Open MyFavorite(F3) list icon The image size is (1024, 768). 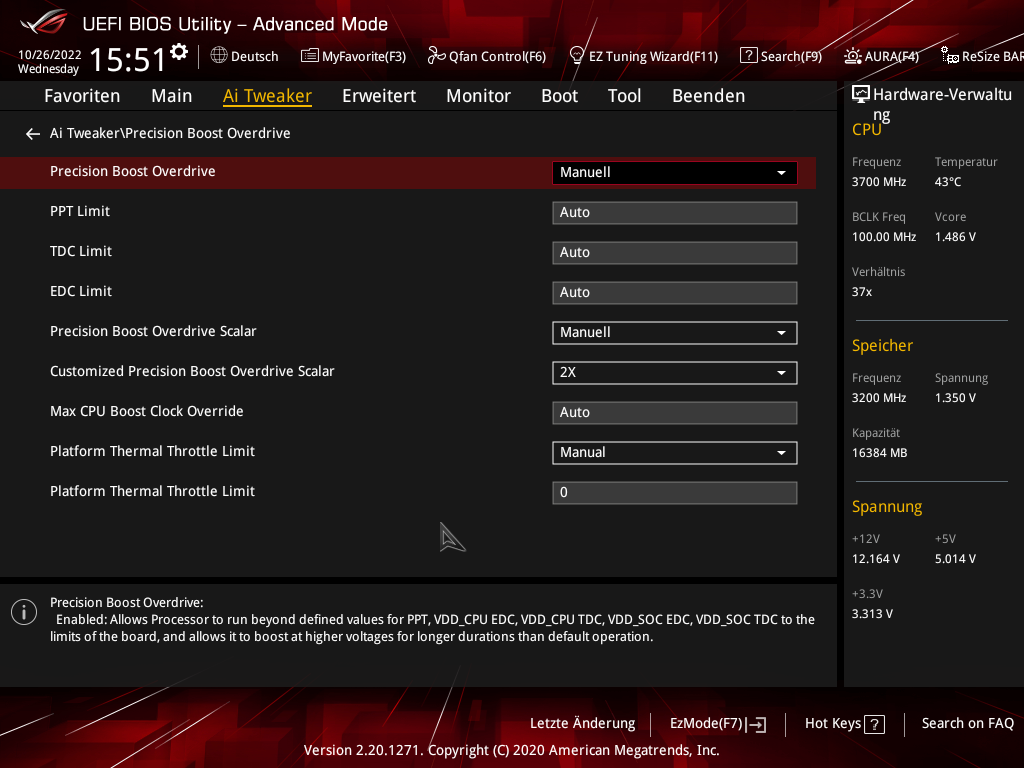point(310,56)
